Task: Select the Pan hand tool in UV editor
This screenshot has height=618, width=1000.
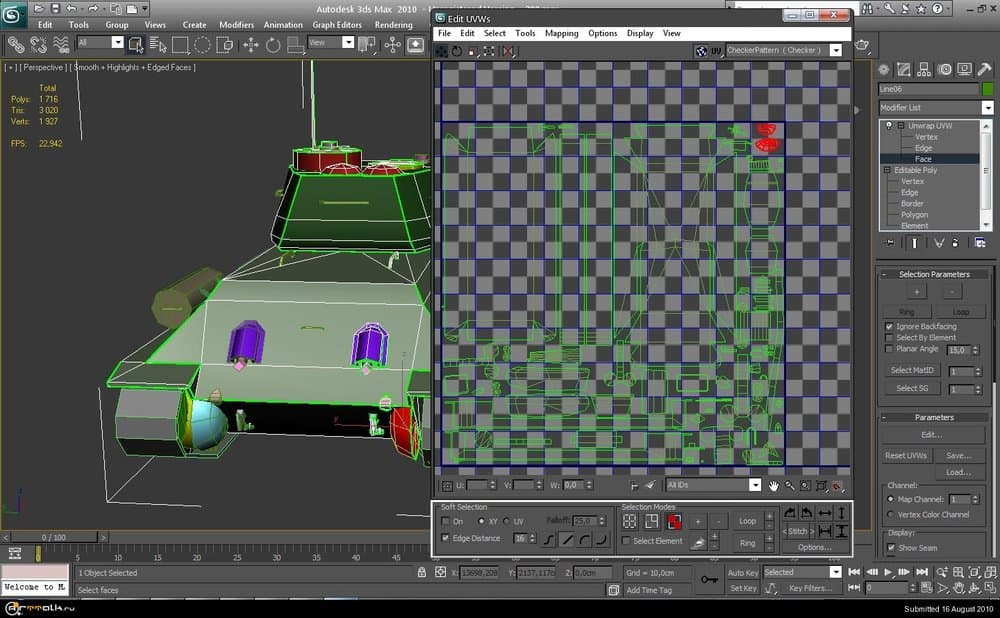Action: click(773, 485)
